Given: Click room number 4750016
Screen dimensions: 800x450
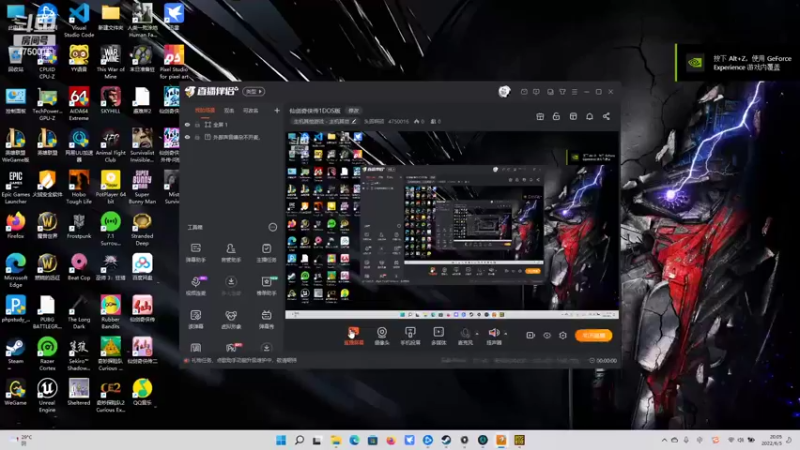Looking at the screenshot, I should pyautogui.click(x=398, y=121).
